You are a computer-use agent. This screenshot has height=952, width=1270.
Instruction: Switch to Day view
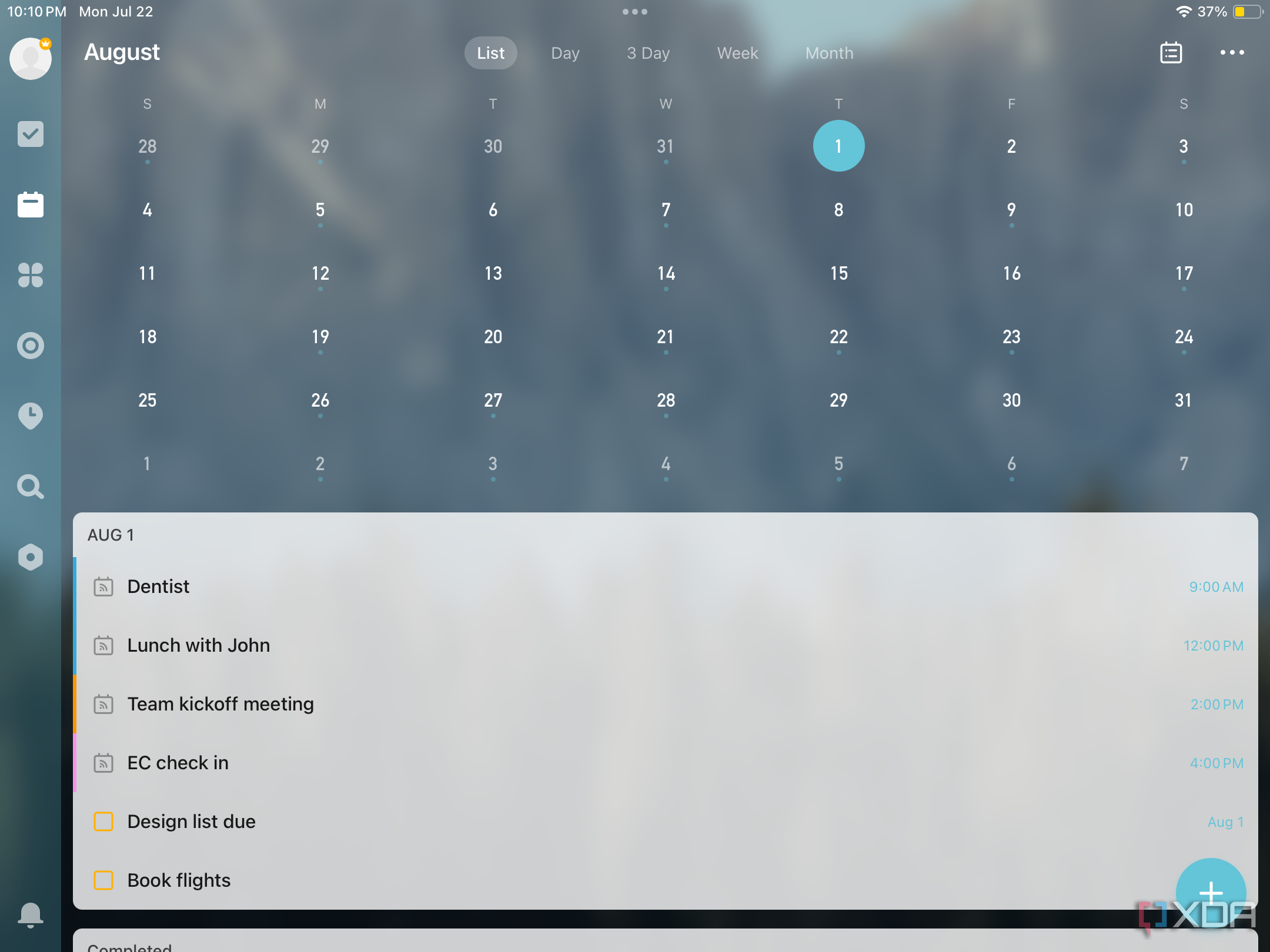pos(563,53)
